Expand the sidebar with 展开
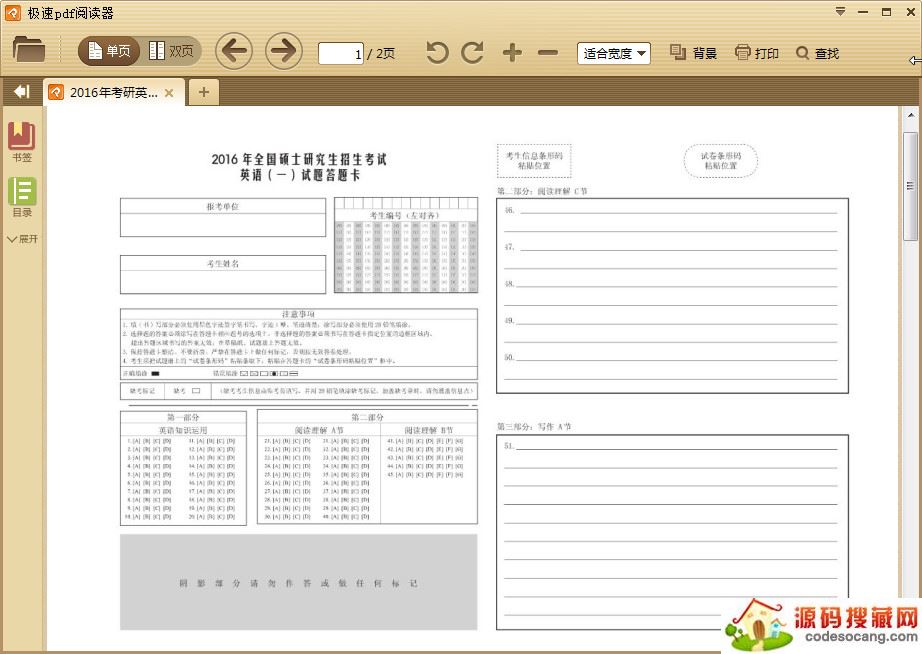 [x=22, y=239]
